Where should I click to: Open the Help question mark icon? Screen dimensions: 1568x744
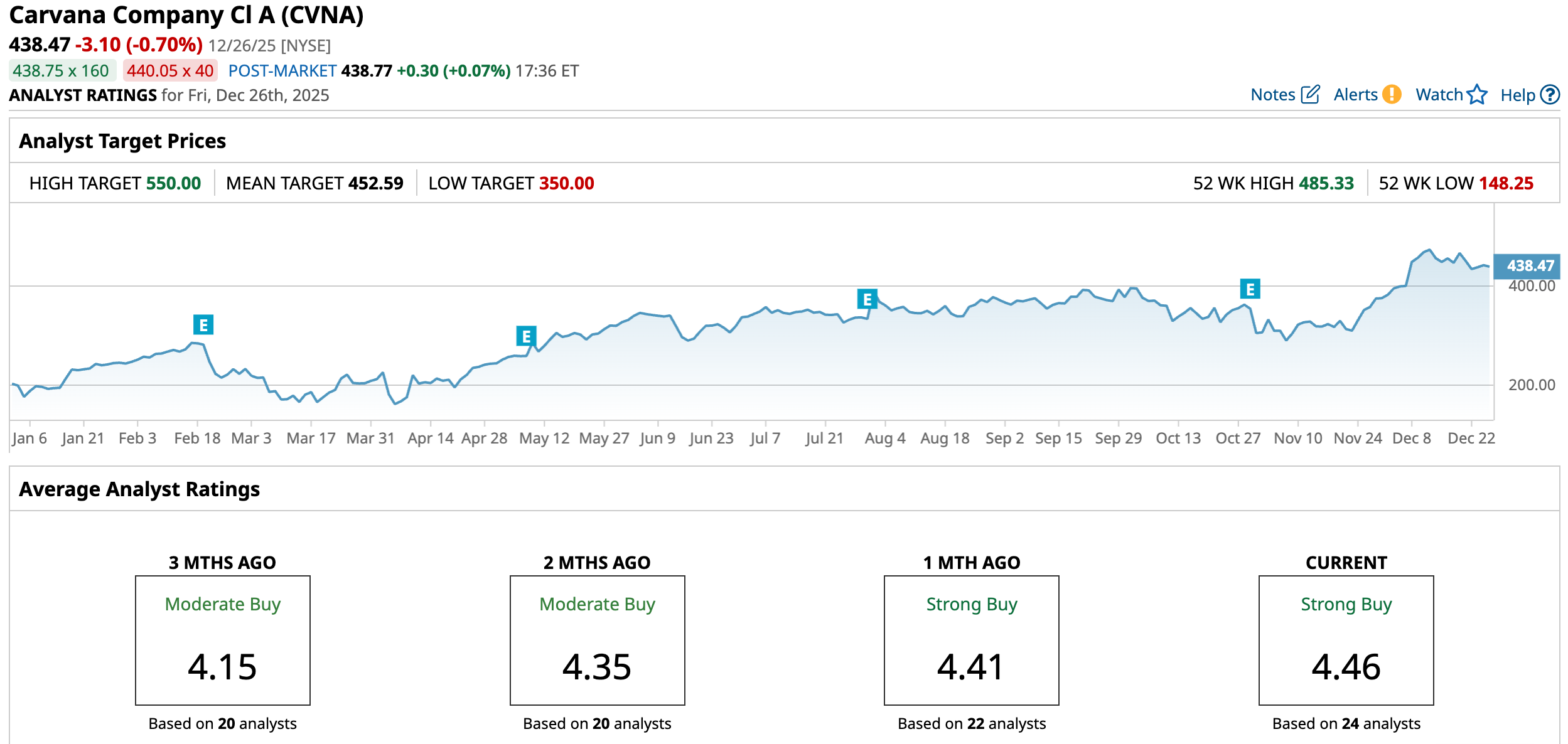point(1550,95)
